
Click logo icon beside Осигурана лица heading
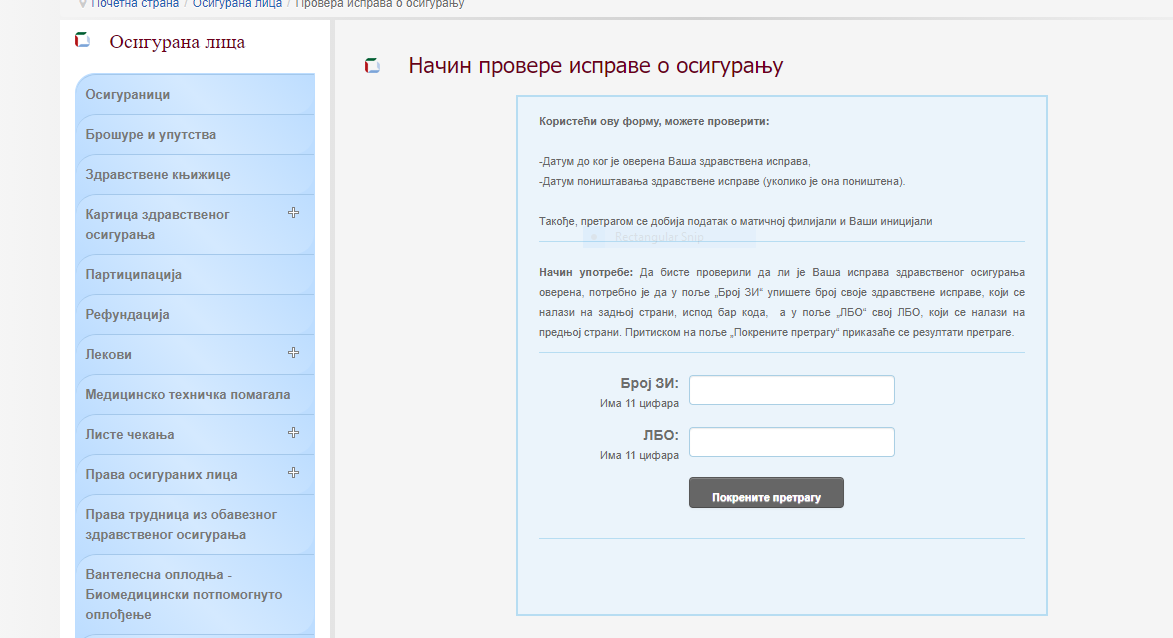tap(82, 40)
